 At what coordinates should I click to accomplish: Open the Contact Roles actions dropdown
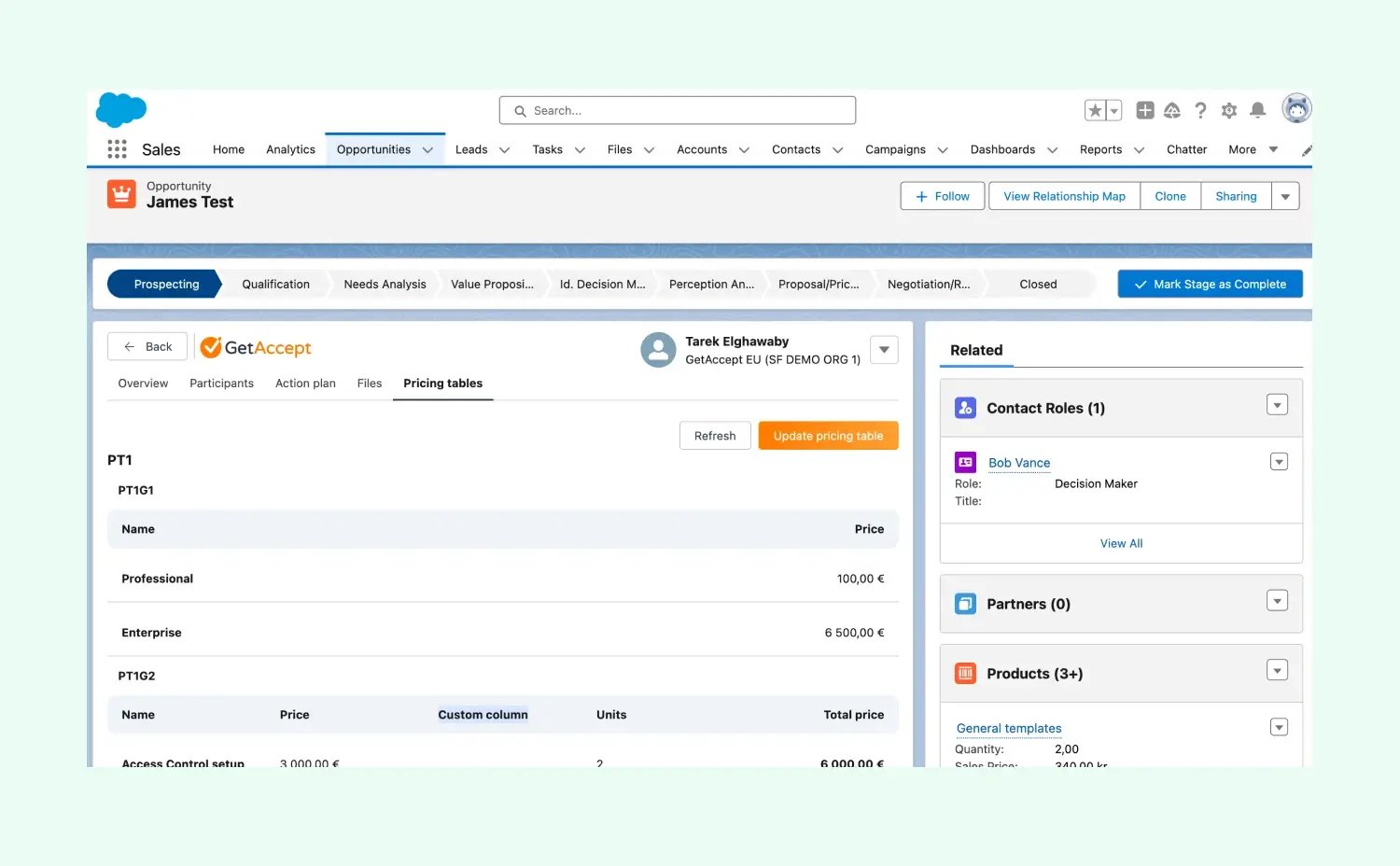tap(1278, 405)
